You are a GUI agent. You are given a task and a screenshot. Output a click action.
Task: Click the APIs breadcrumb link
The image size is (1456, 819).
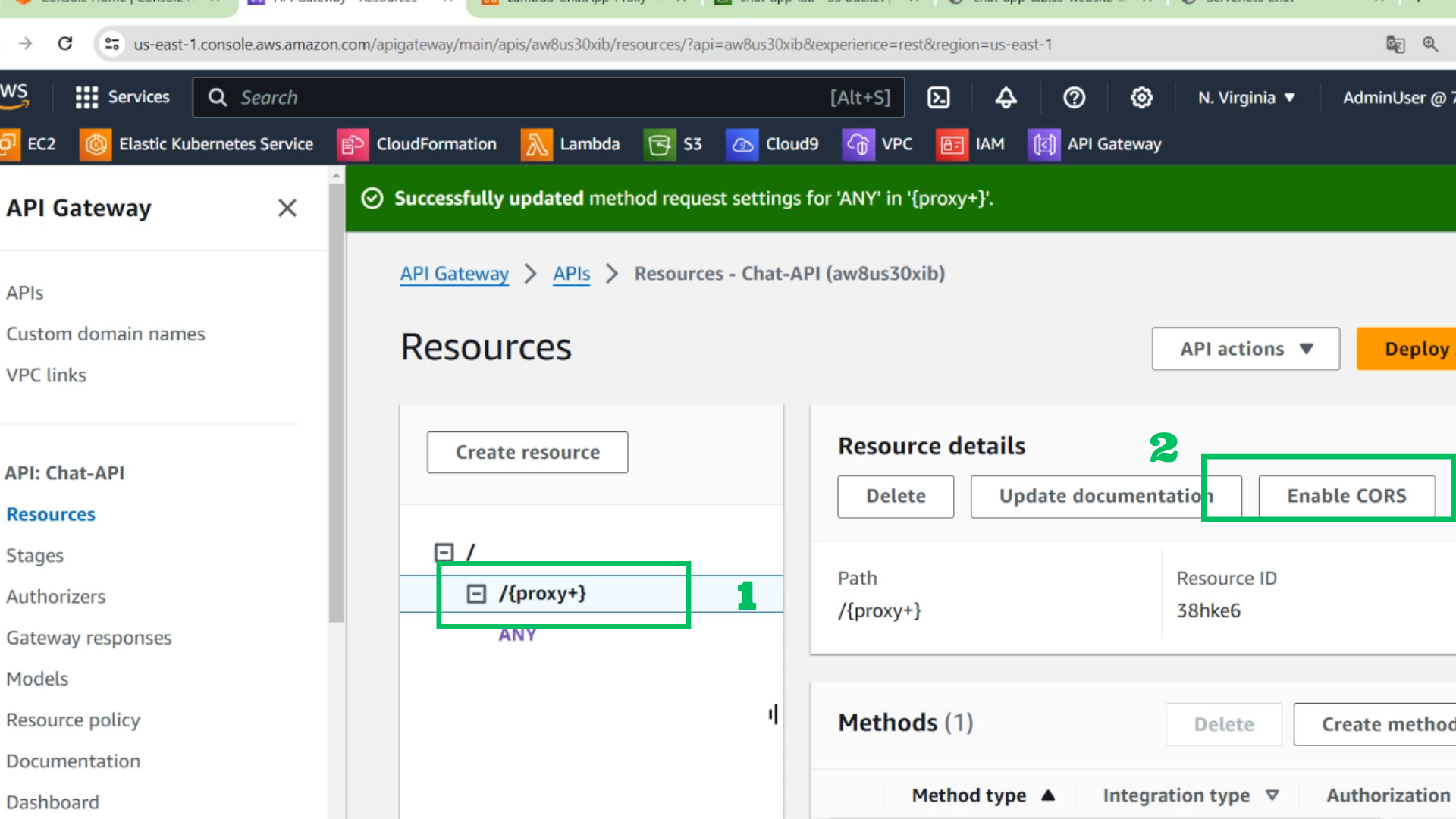coord(571,274)
